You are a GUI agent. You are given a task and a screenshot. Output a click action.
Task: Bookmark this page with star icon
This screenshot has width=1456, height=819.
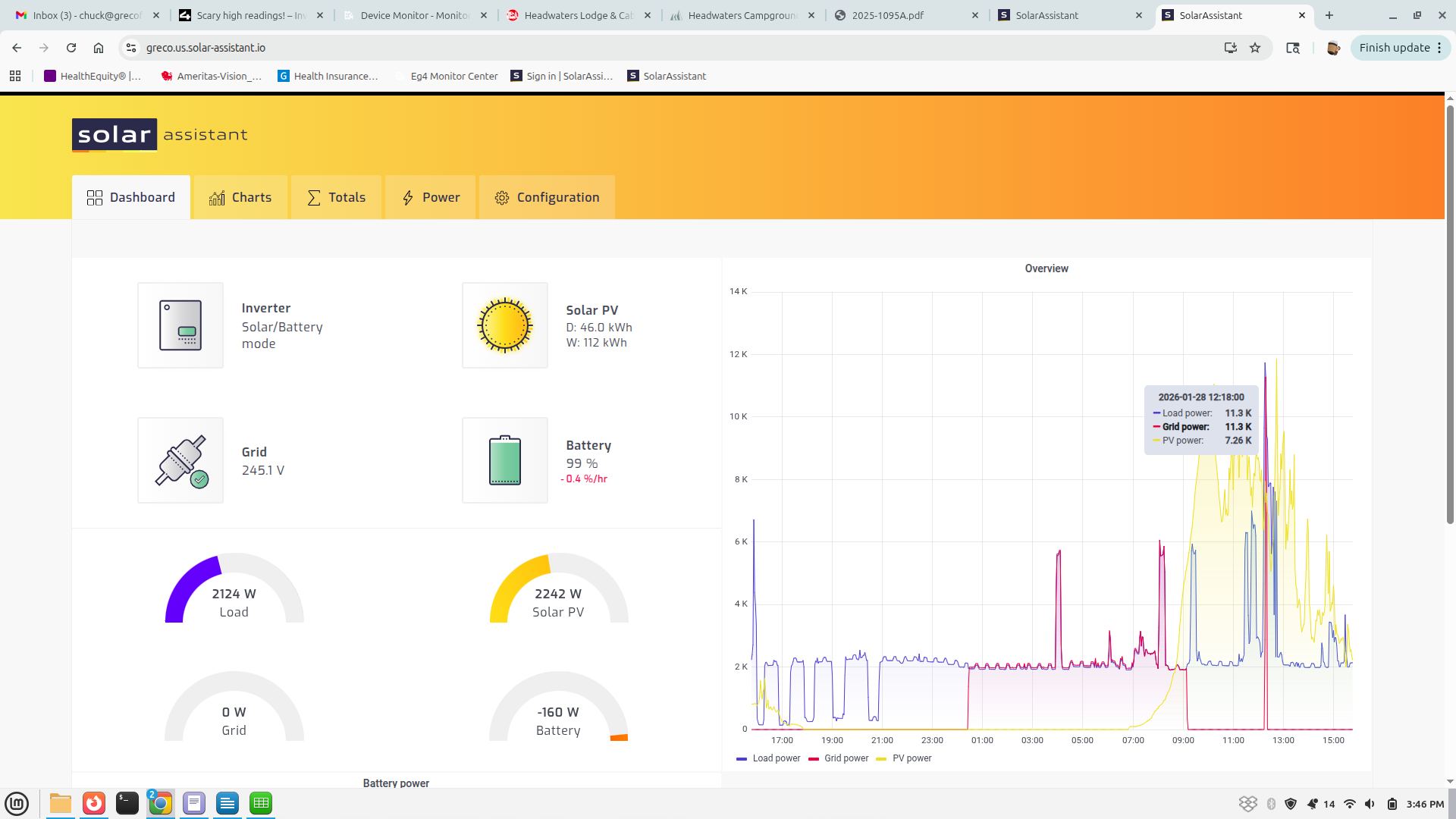click(x=1255, y=48)
